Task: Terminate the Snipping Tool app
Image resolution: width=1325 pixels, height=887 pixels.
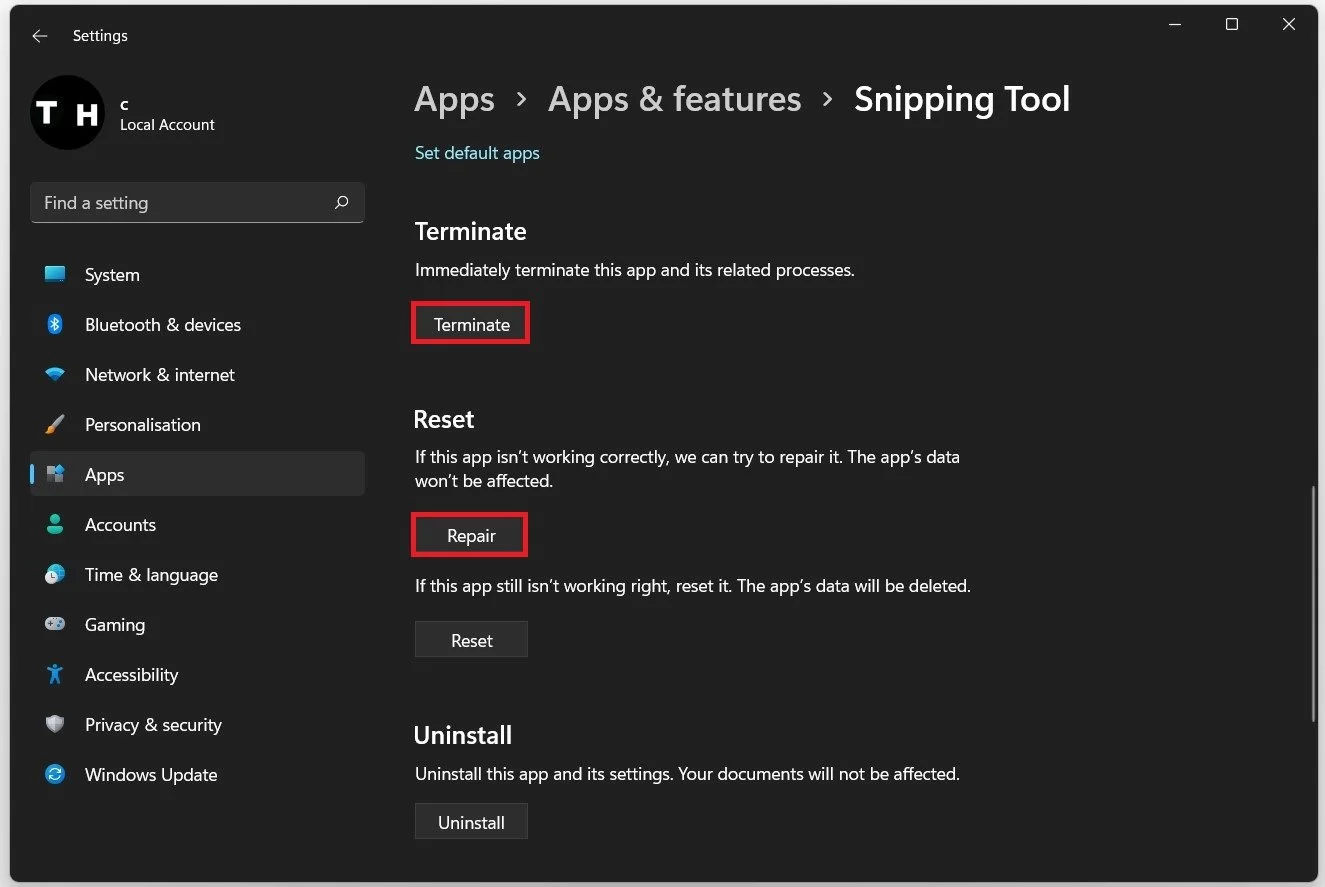Action: point(470,323)
